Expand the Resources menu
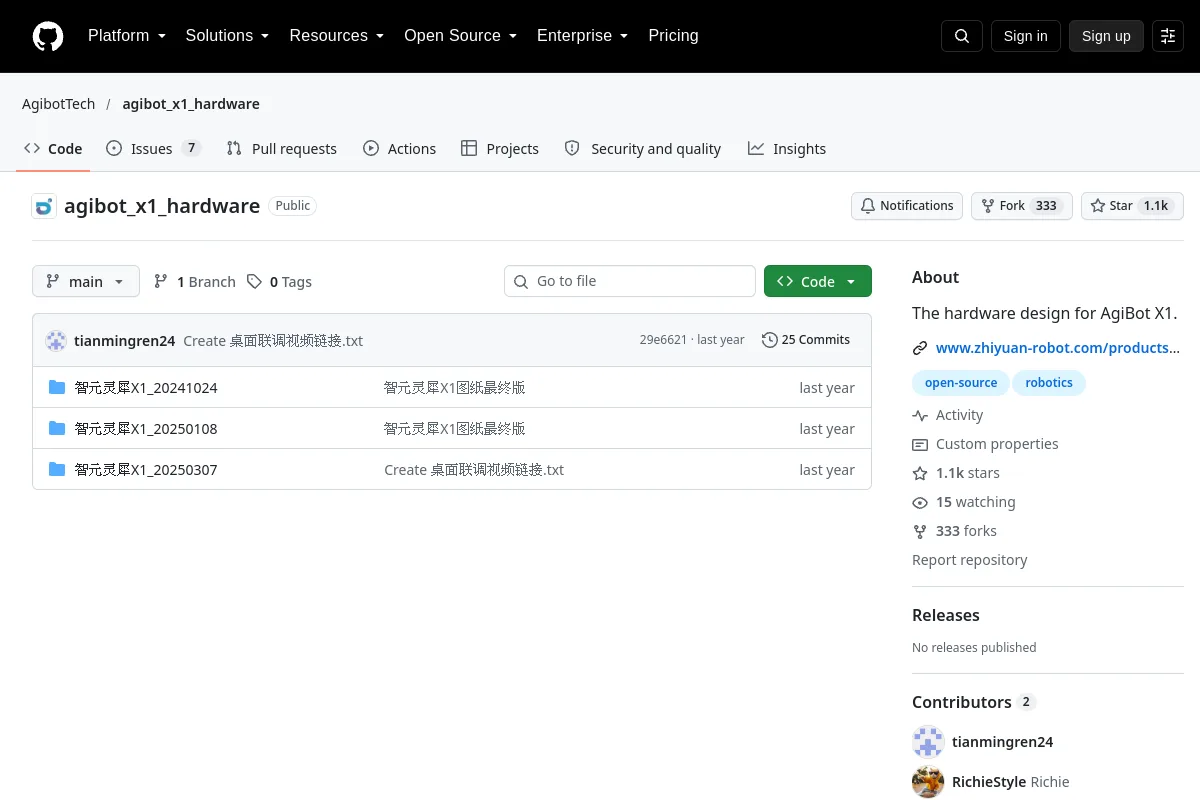The image size is (1200, 800). point(337,36)
